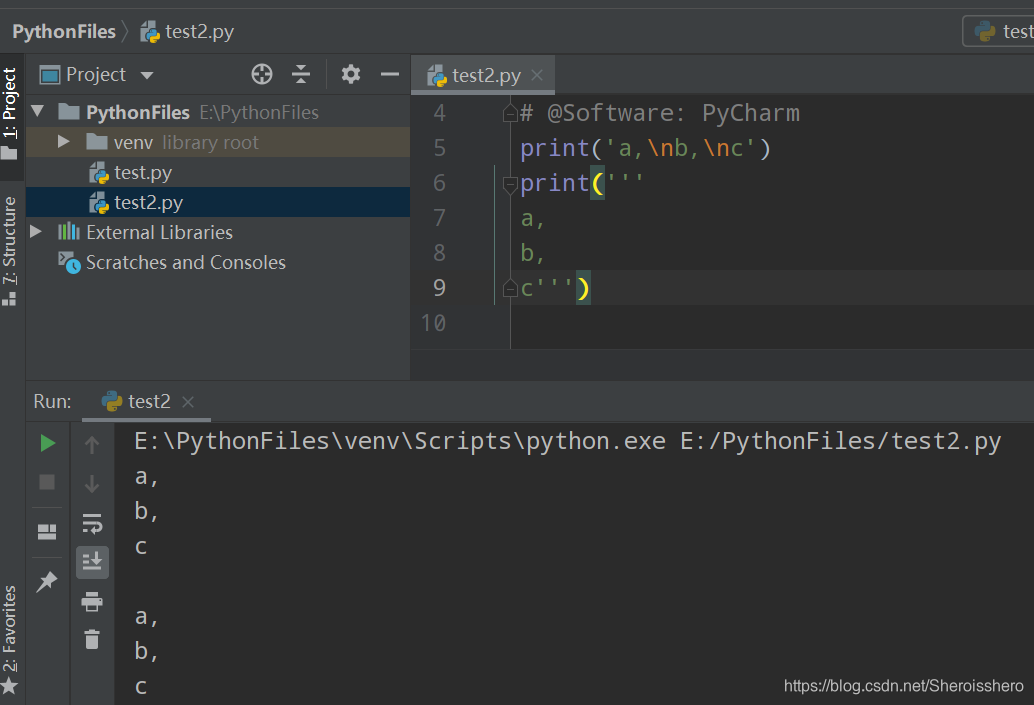The height and width of the screenshot is (705, 1034).
Task: Click the Stop process icon
Action: (47, 483)
